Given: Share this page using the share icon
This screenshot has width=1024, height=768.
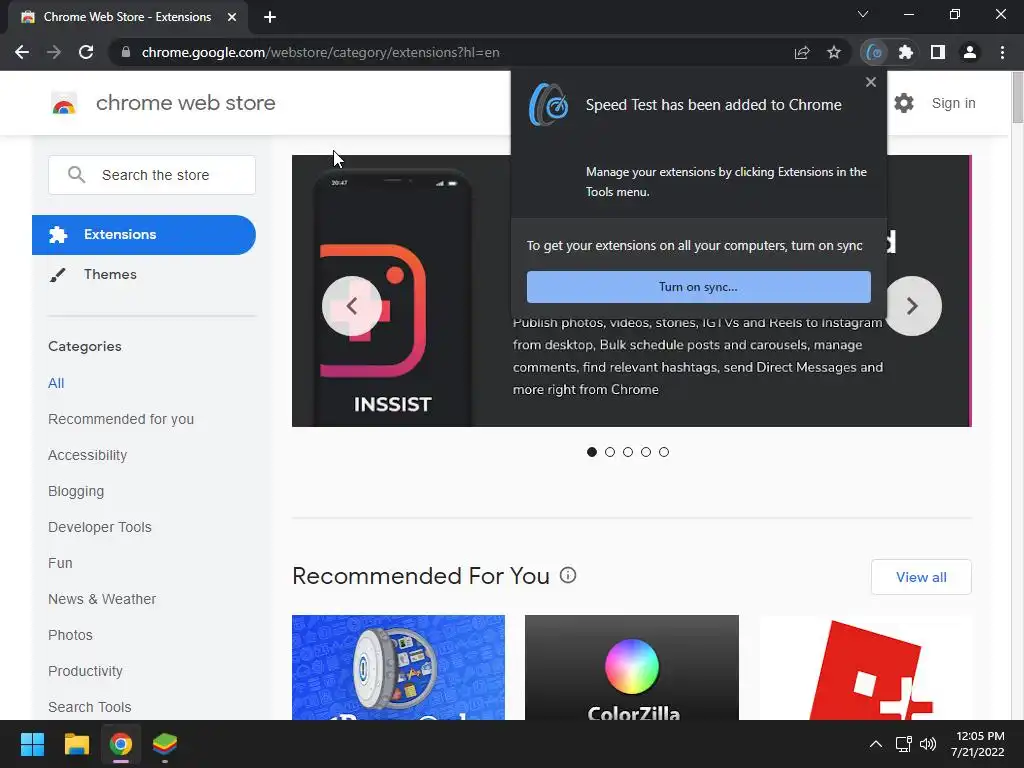Looking at the screenshot, I should coord(802,52).
